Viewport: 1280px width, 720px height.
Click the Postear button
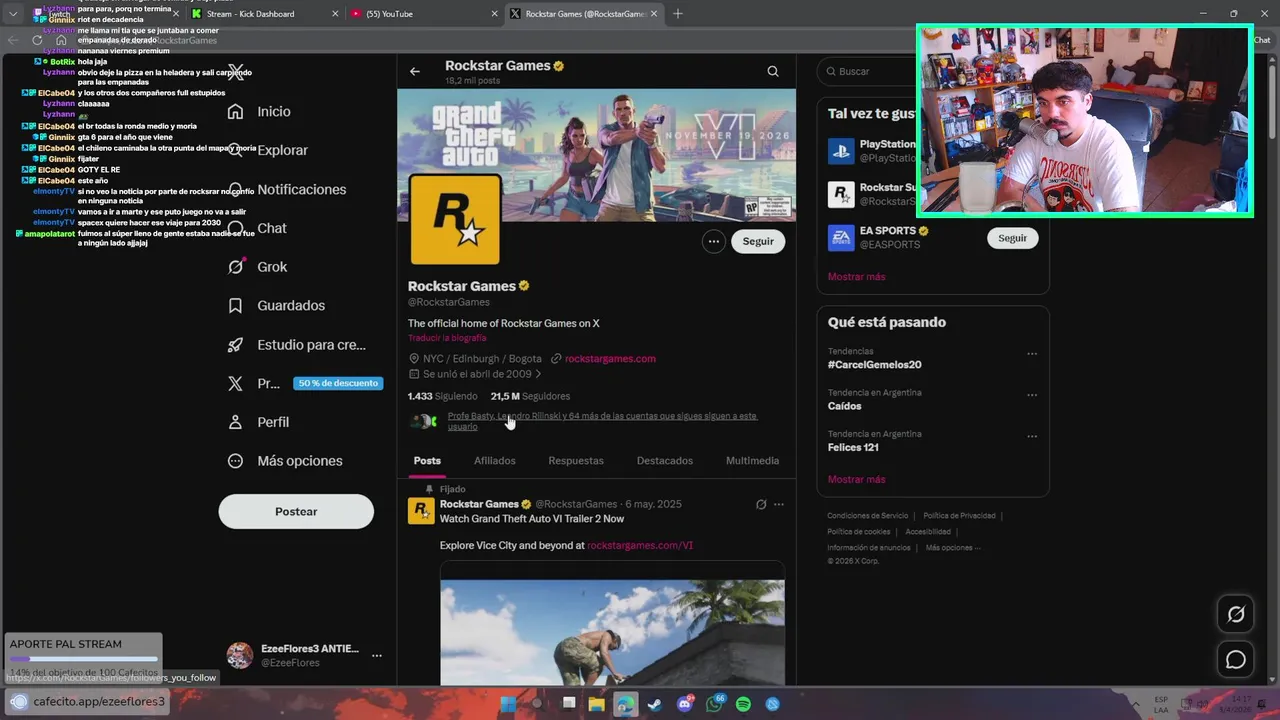pyautogui.click(x=296, y=511)
